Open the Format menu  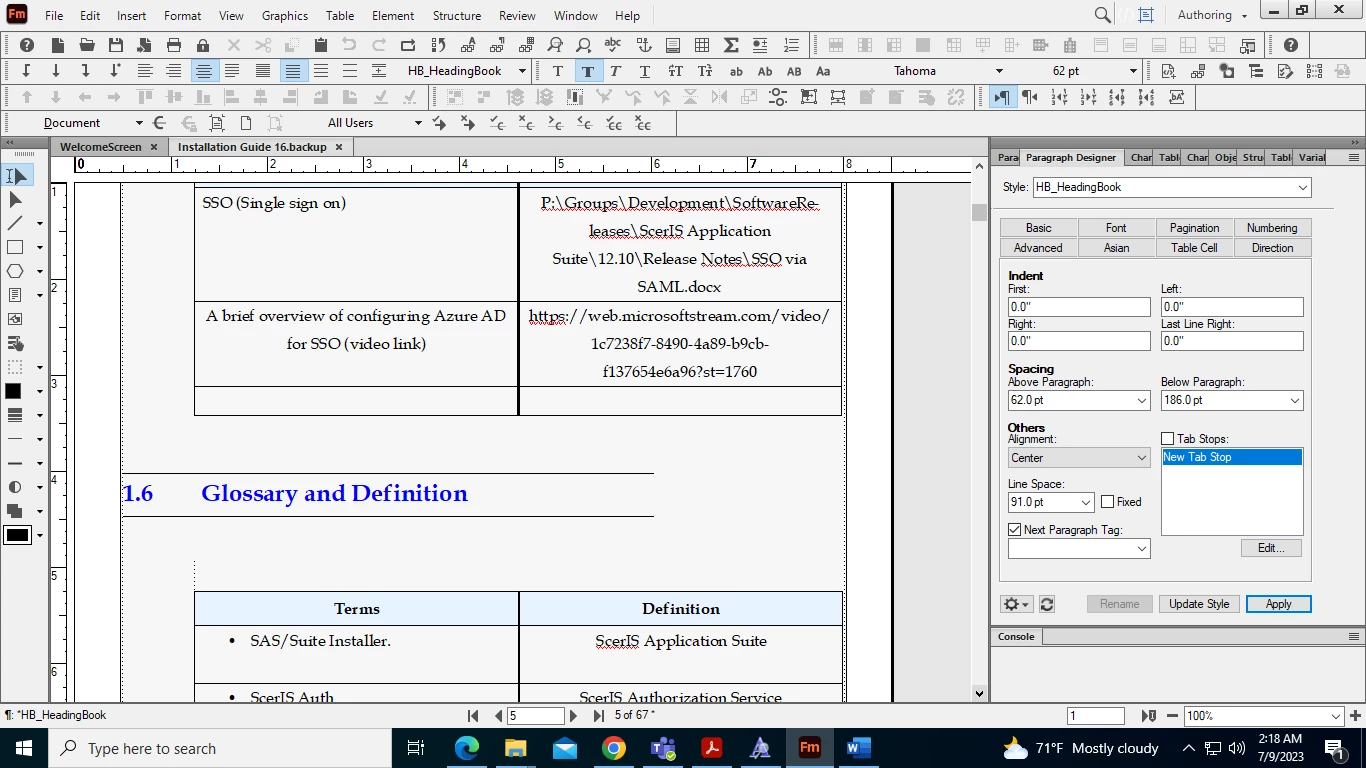click(x=182, y=15)
